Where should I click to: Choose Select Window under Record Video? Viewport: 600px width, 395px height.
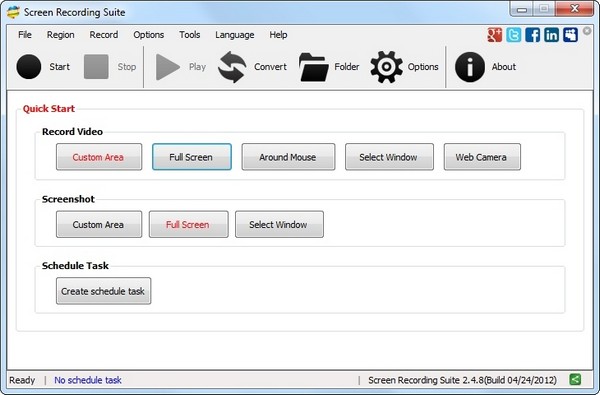tap(389, 157)
